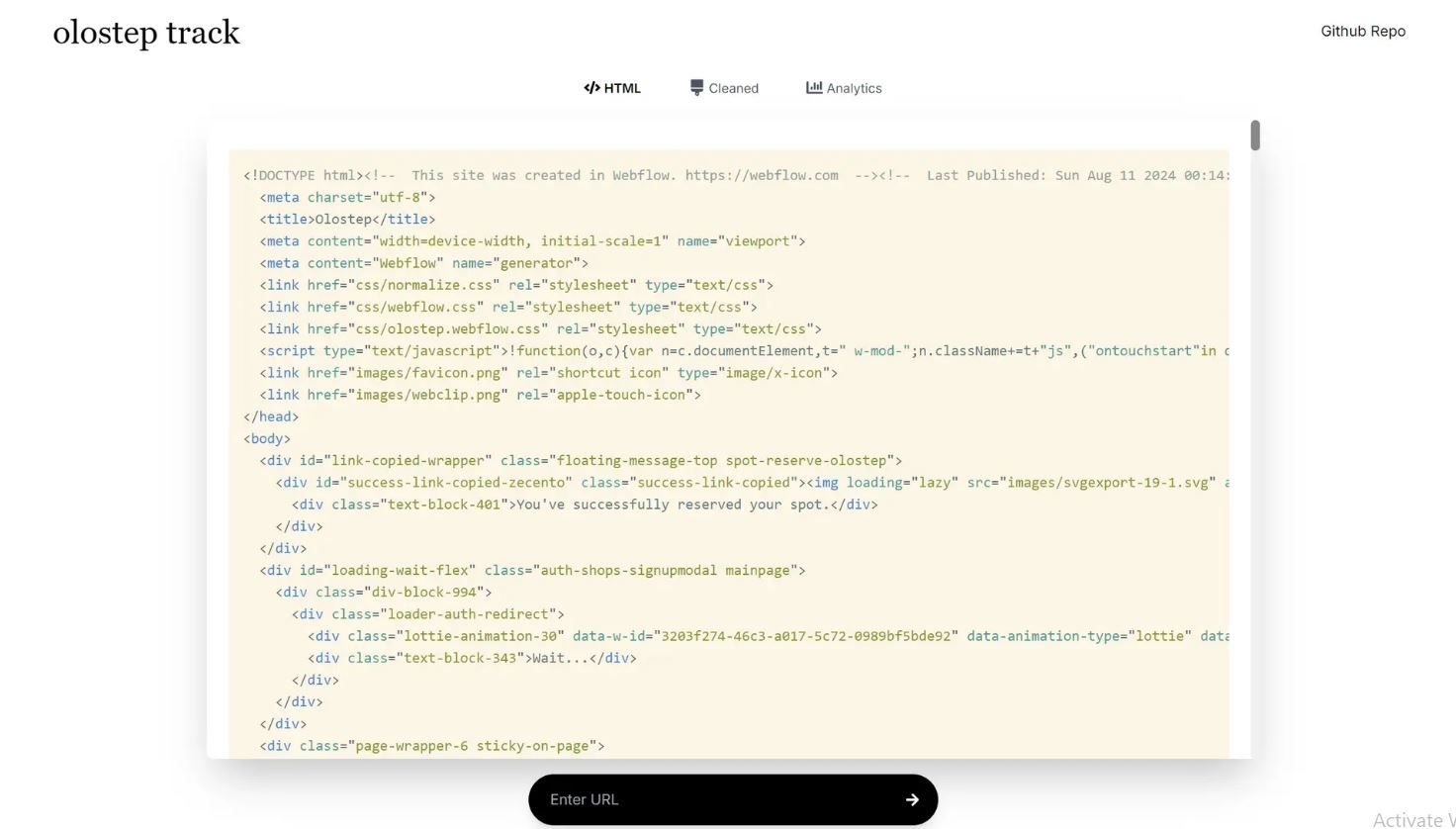
Task: Click the css/webflow.css link line
Action: 508,307
